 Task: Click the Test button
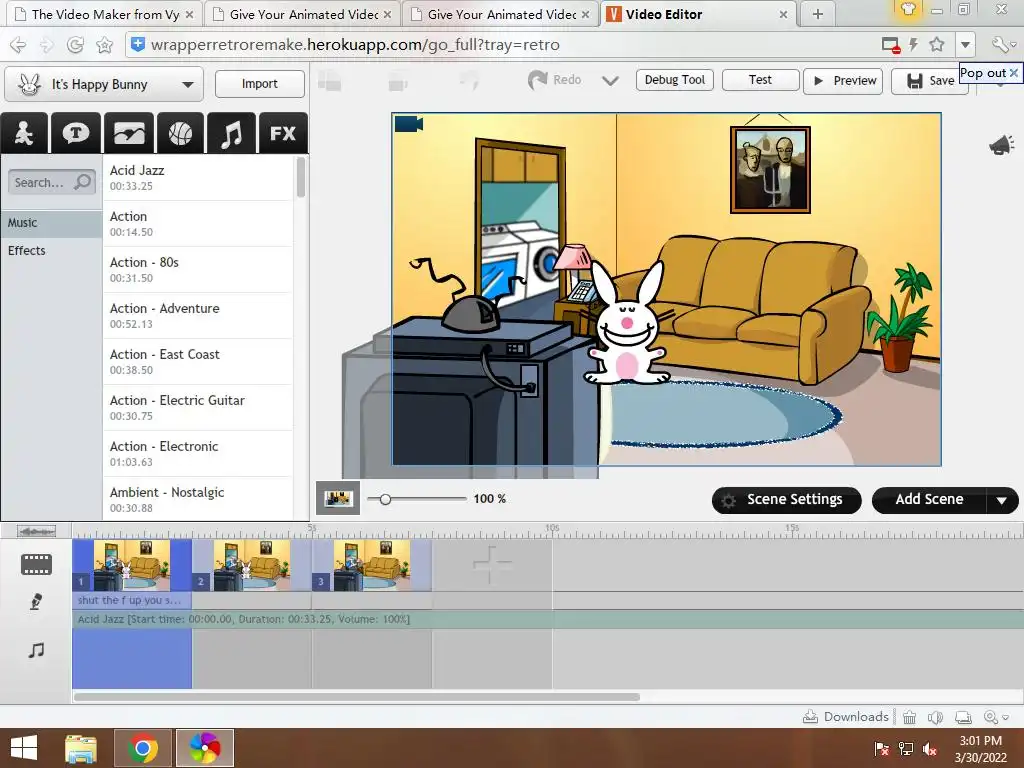pyautogui.click(x=760, y=80)
